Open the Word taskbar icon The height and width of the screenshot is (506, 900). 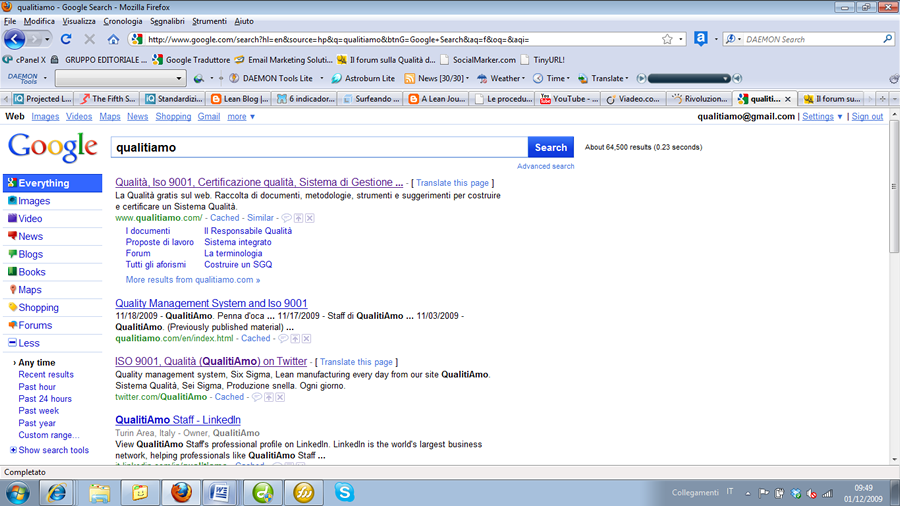tap(220, 493)
